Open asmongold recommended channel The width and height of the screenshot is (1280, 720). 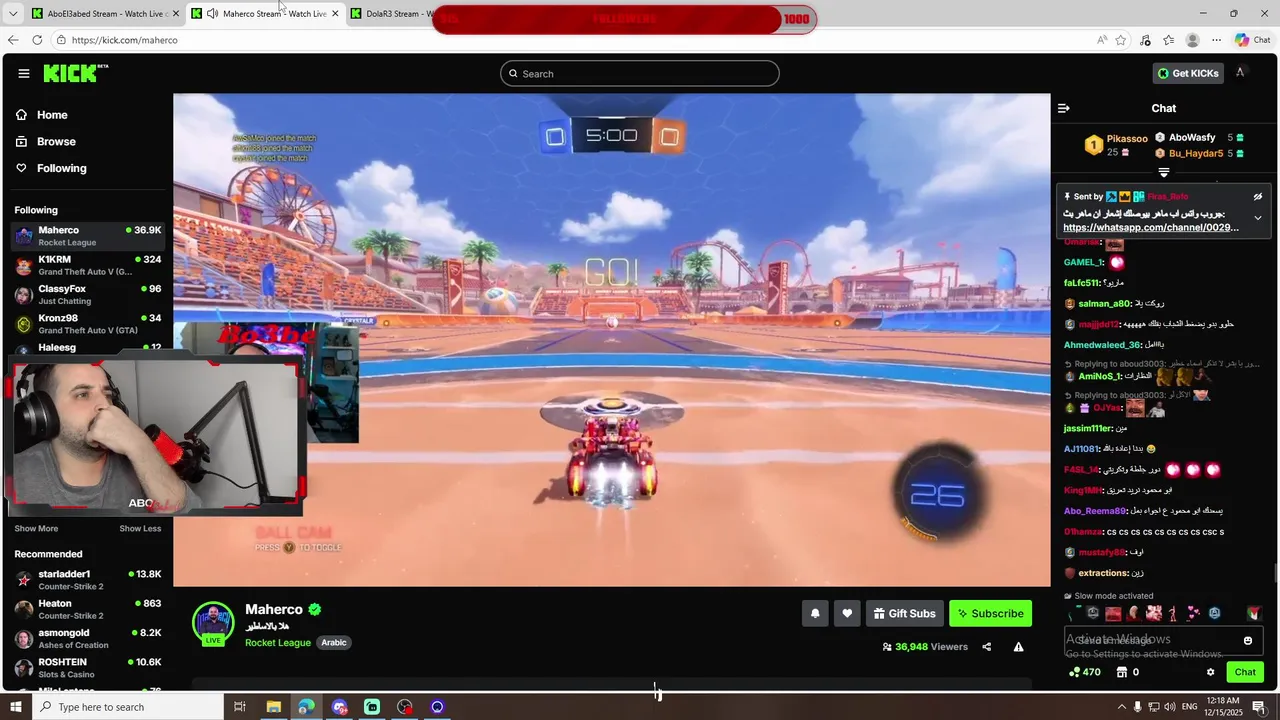coord(88,638)
